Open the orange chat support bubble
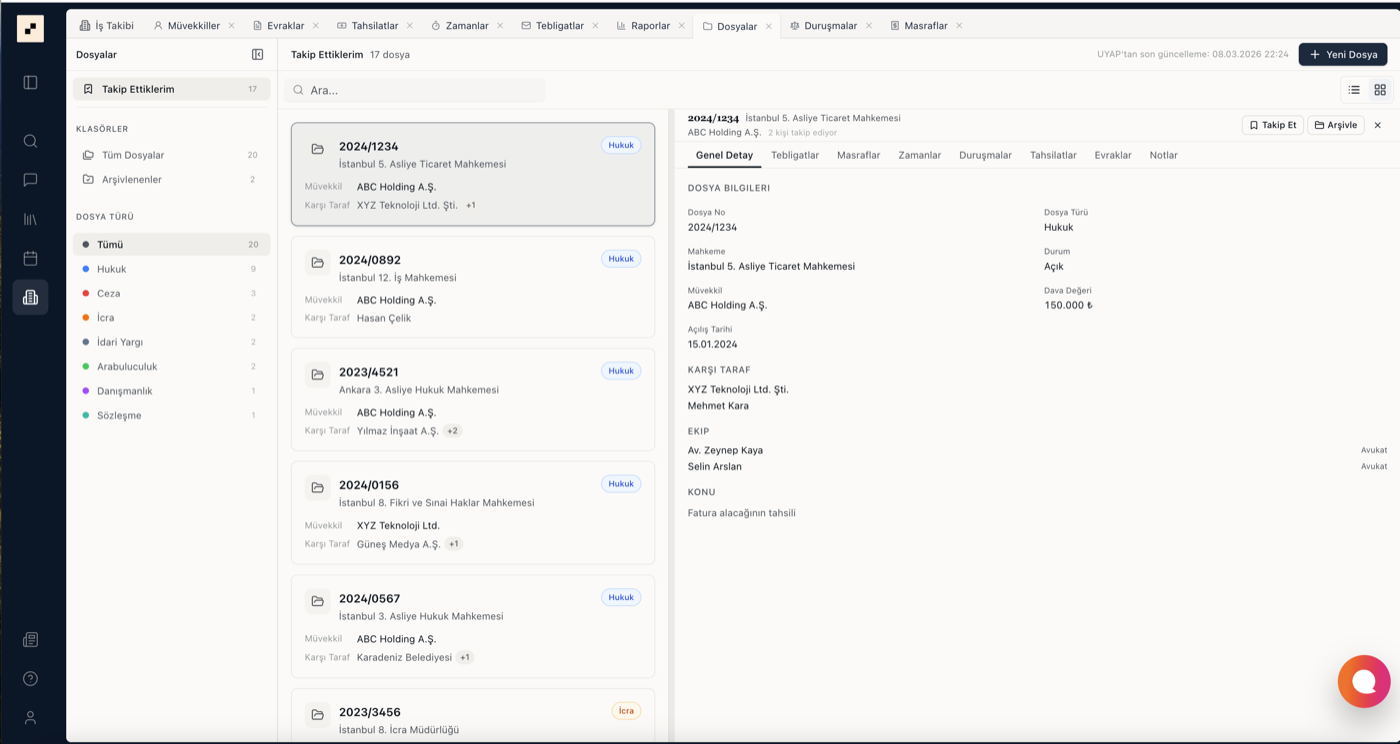Image resolution: width=1400 pixels, height=744 pixels. [1363, 681]
